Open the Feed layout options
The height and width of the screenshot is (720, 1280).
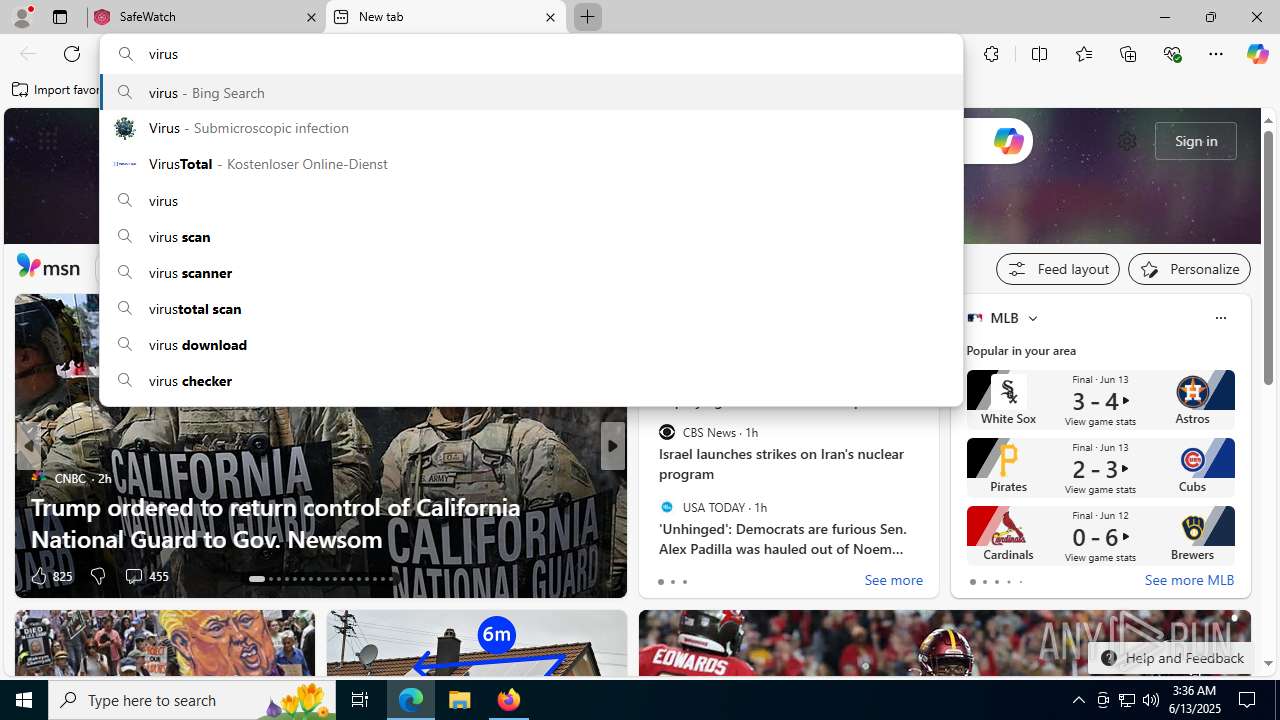coord(1058,269)
